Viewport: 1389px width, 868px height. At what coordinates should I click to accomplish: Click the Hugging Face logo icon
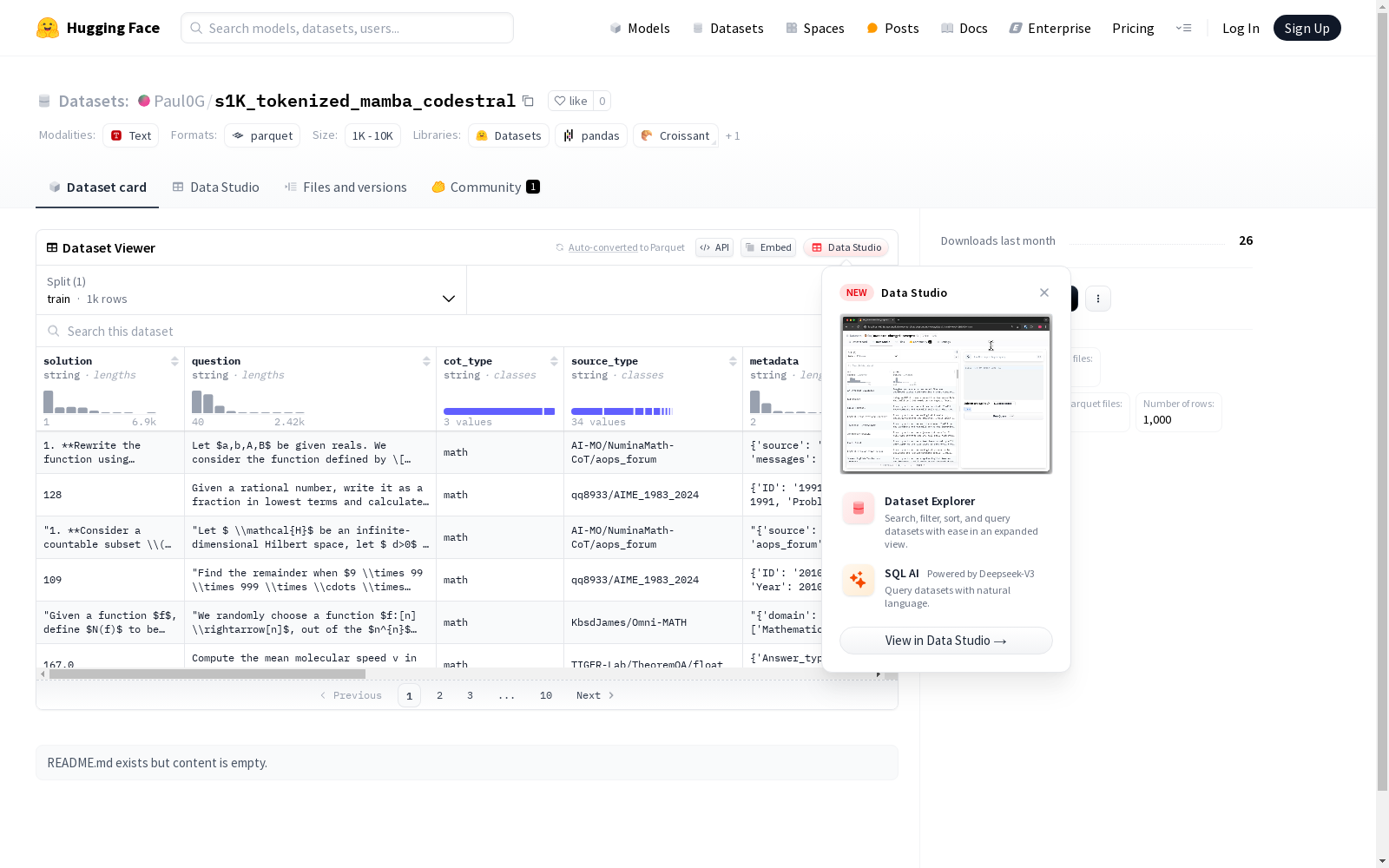coord(48,28)
